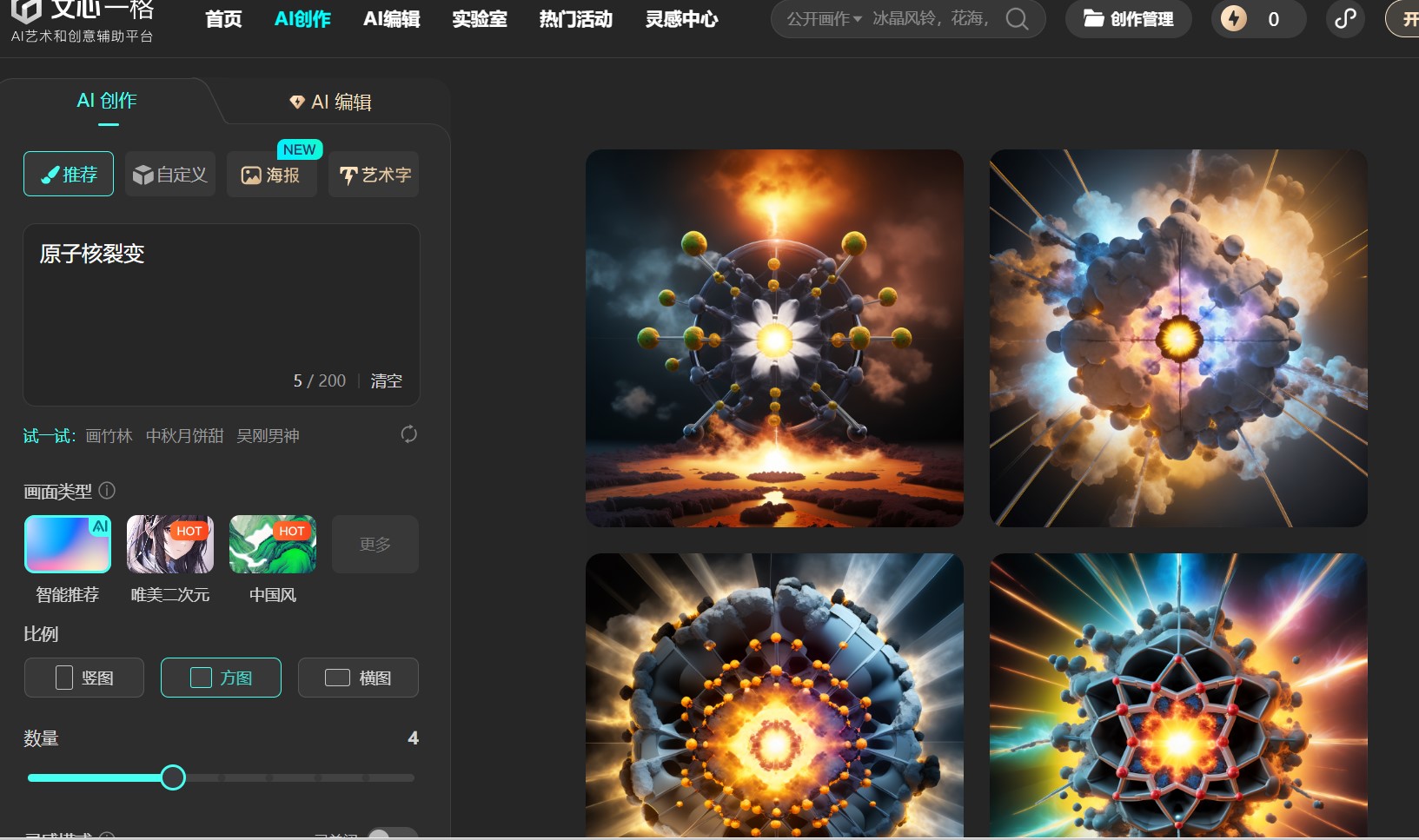
Task: Click the 5 / 200 character counter
Action: tap(319, 380)
